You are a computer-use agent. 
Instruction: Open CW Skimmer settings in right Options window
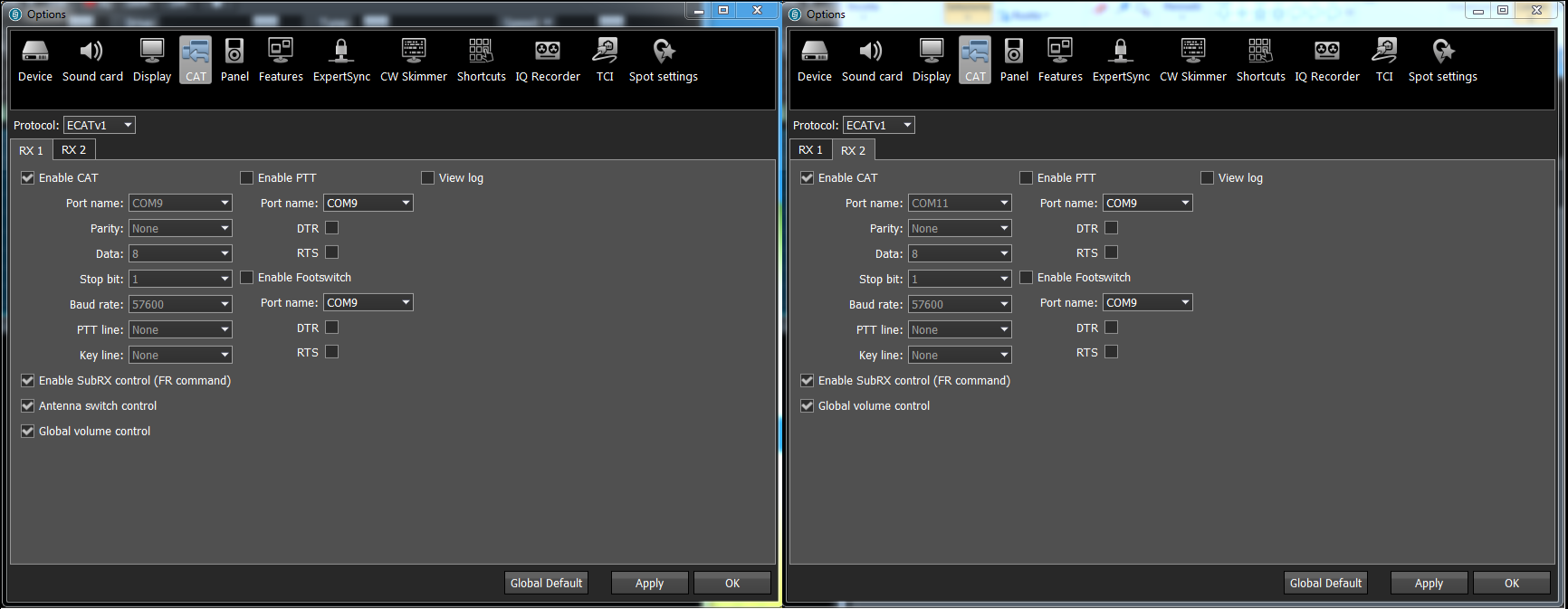click(x=1193, y=61)
